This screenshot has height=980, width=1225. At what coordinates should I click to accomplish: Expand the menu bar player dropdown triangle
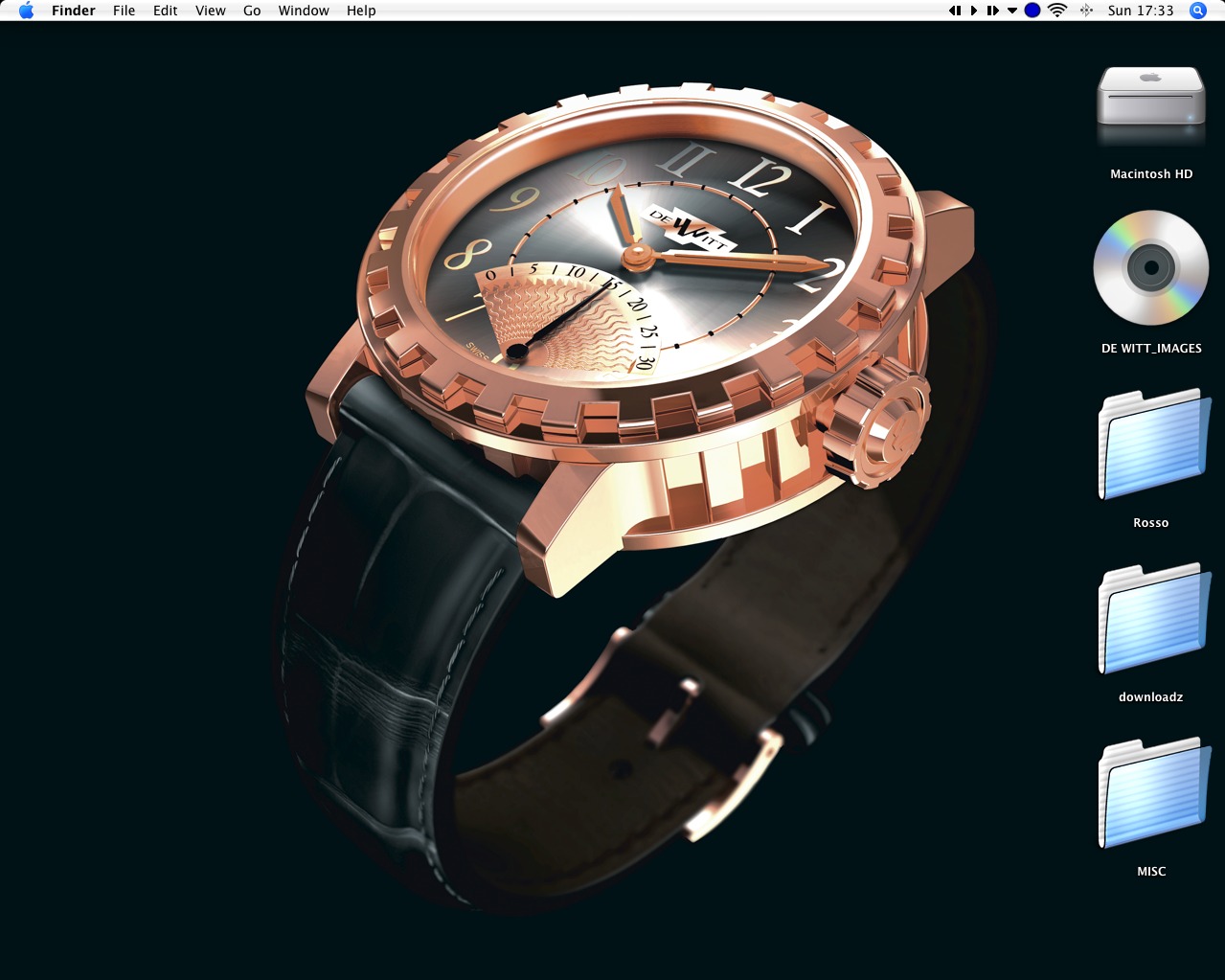pyautogui.click(x=1011, y=11)
